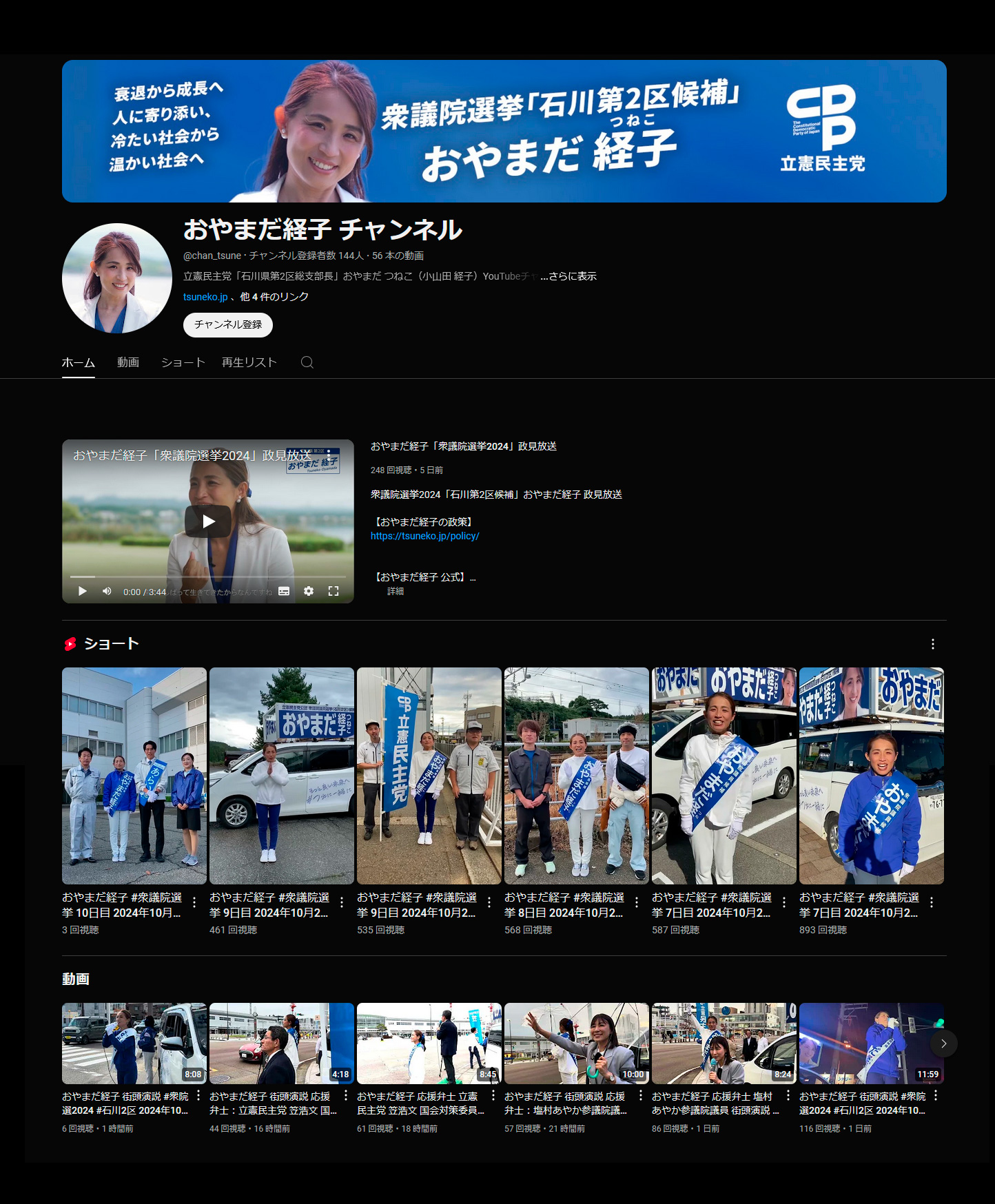Screen dimensions: 995x1204
Task: Open the 4:18 video thumbnail
Action: click(x=282, y=1044)
